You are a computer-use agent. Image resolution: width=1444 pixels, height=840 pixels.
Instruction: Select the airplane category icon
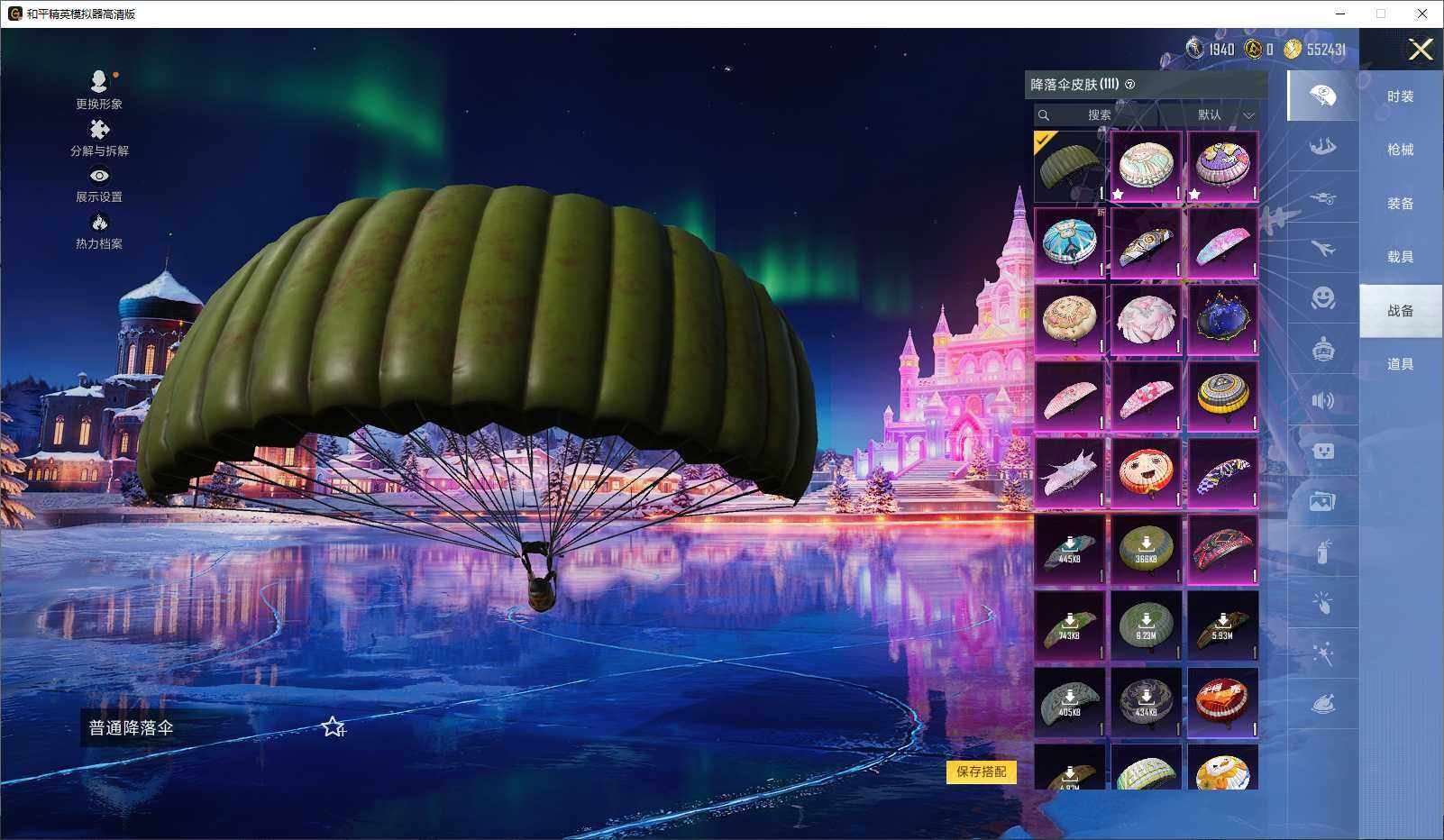[x=1323, y=248]
